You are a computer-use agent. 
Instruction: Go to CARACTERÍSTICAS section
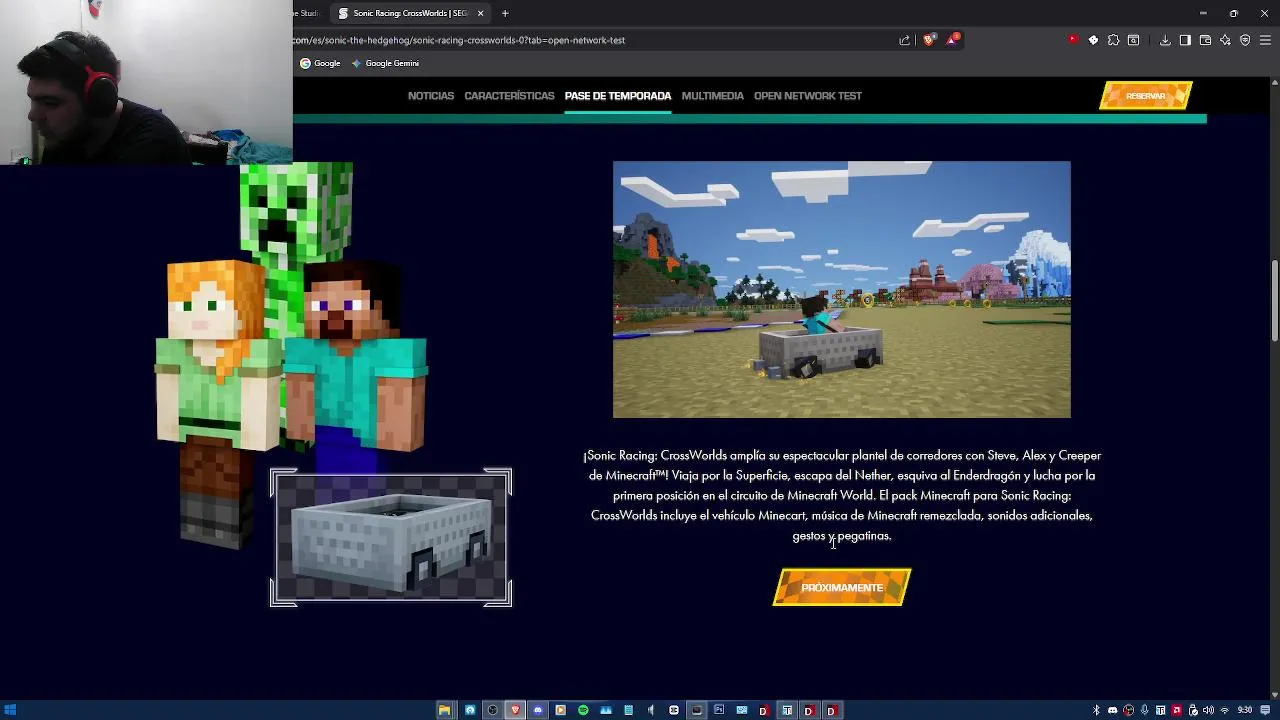click(509, 96)
